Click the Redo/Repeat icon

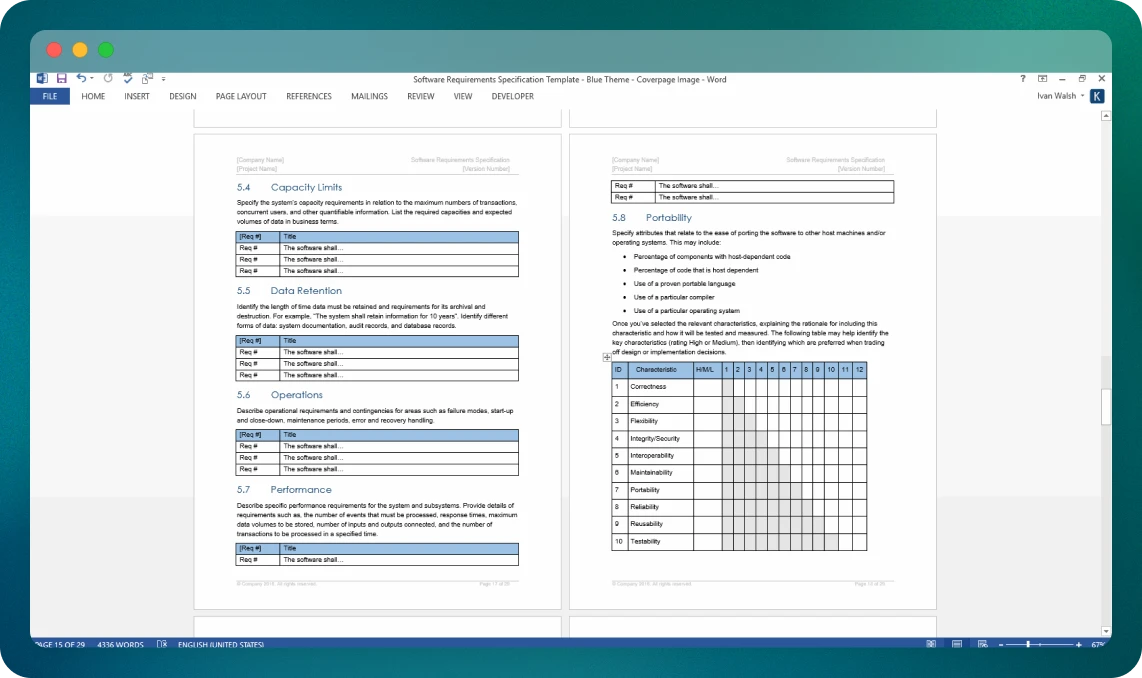pyautogui.click(x=108, y=78)
